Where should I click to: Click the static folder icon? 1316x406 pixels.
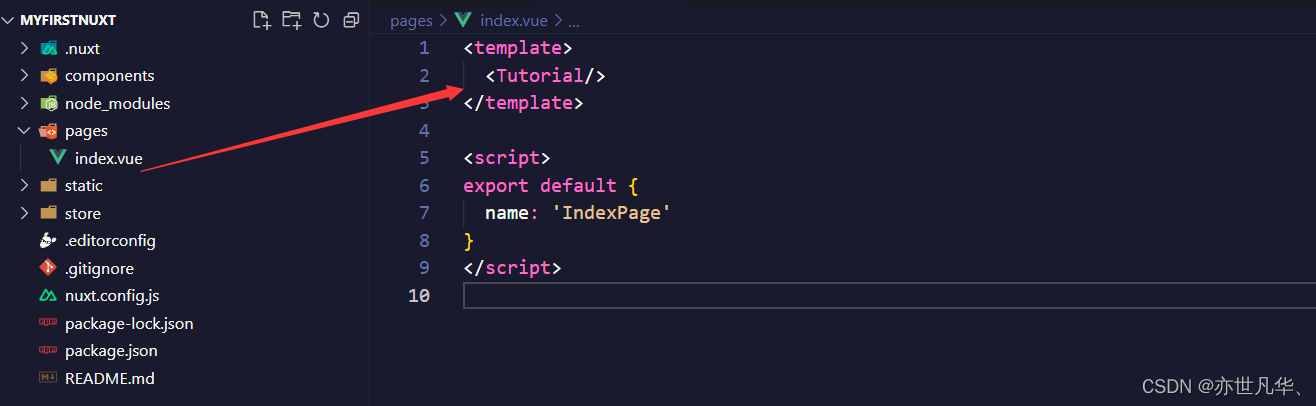coord(48,186)
